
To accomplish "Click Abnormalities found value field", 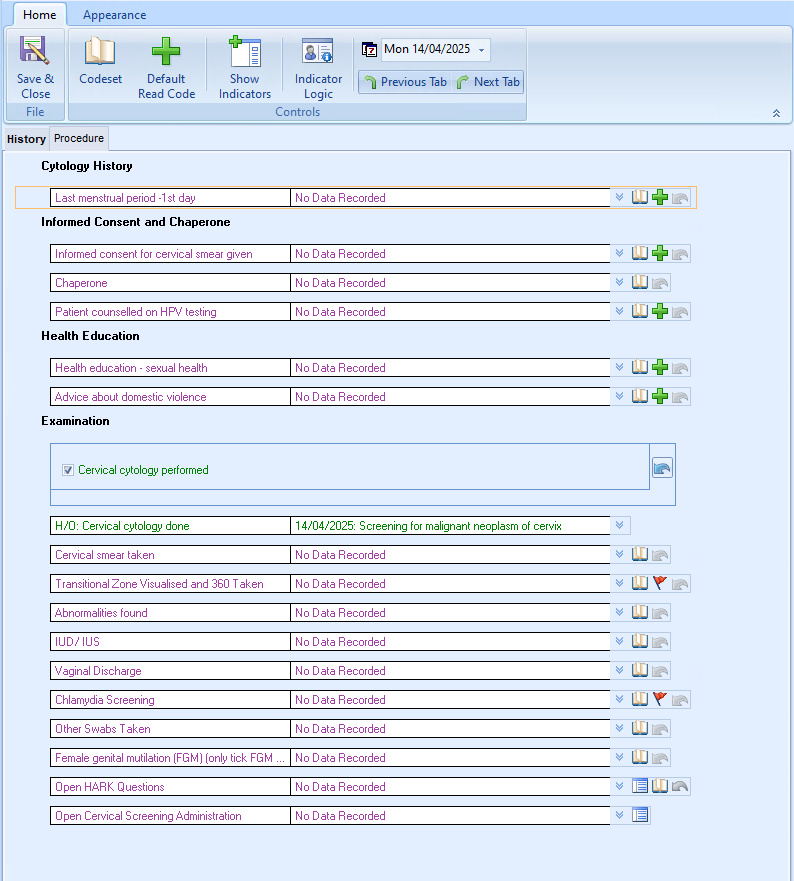I will point(450,612).
